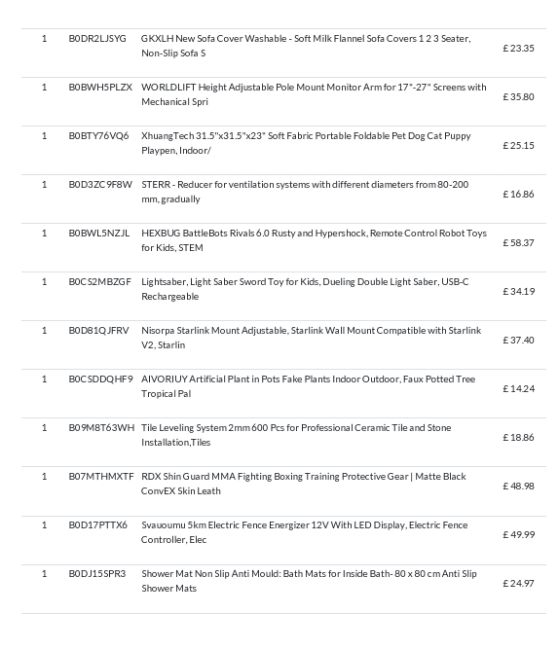Select the B0DR2LJSYG product code
Viewport: 559px width, 650px height.
pyautogui.click(x=97, y=39)
